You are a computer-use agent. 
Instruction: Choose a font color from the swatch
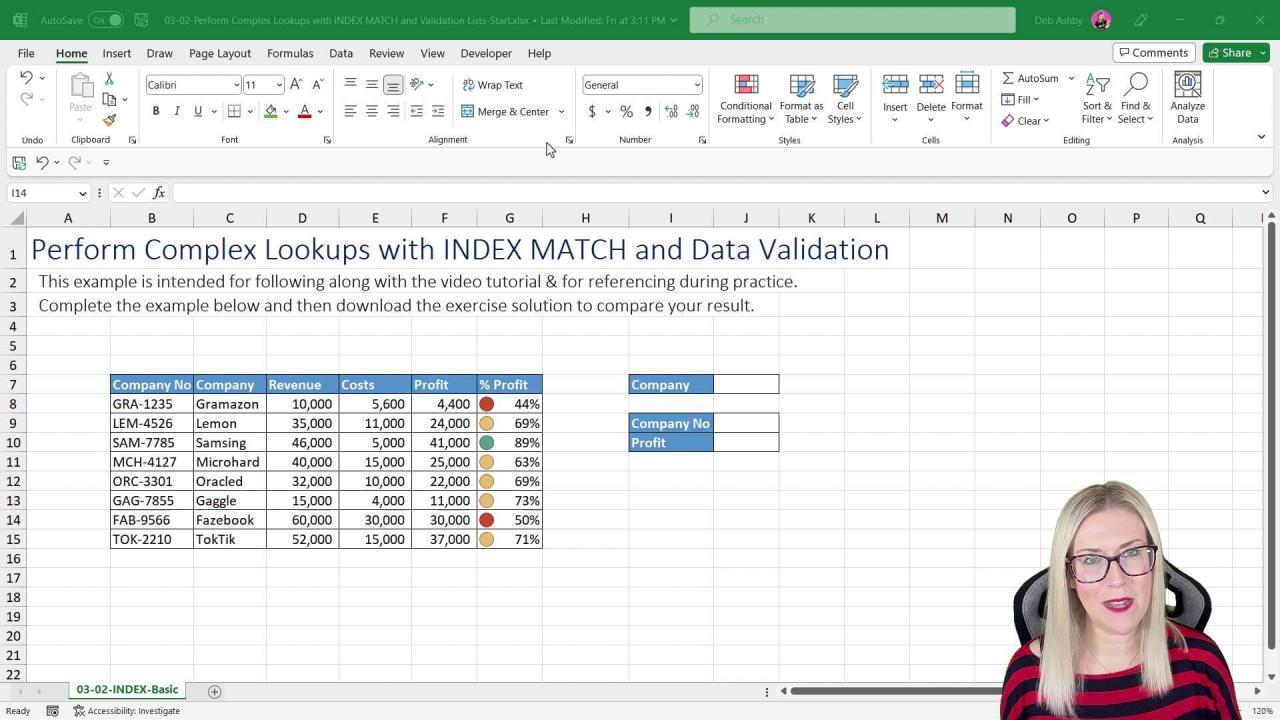304,111
